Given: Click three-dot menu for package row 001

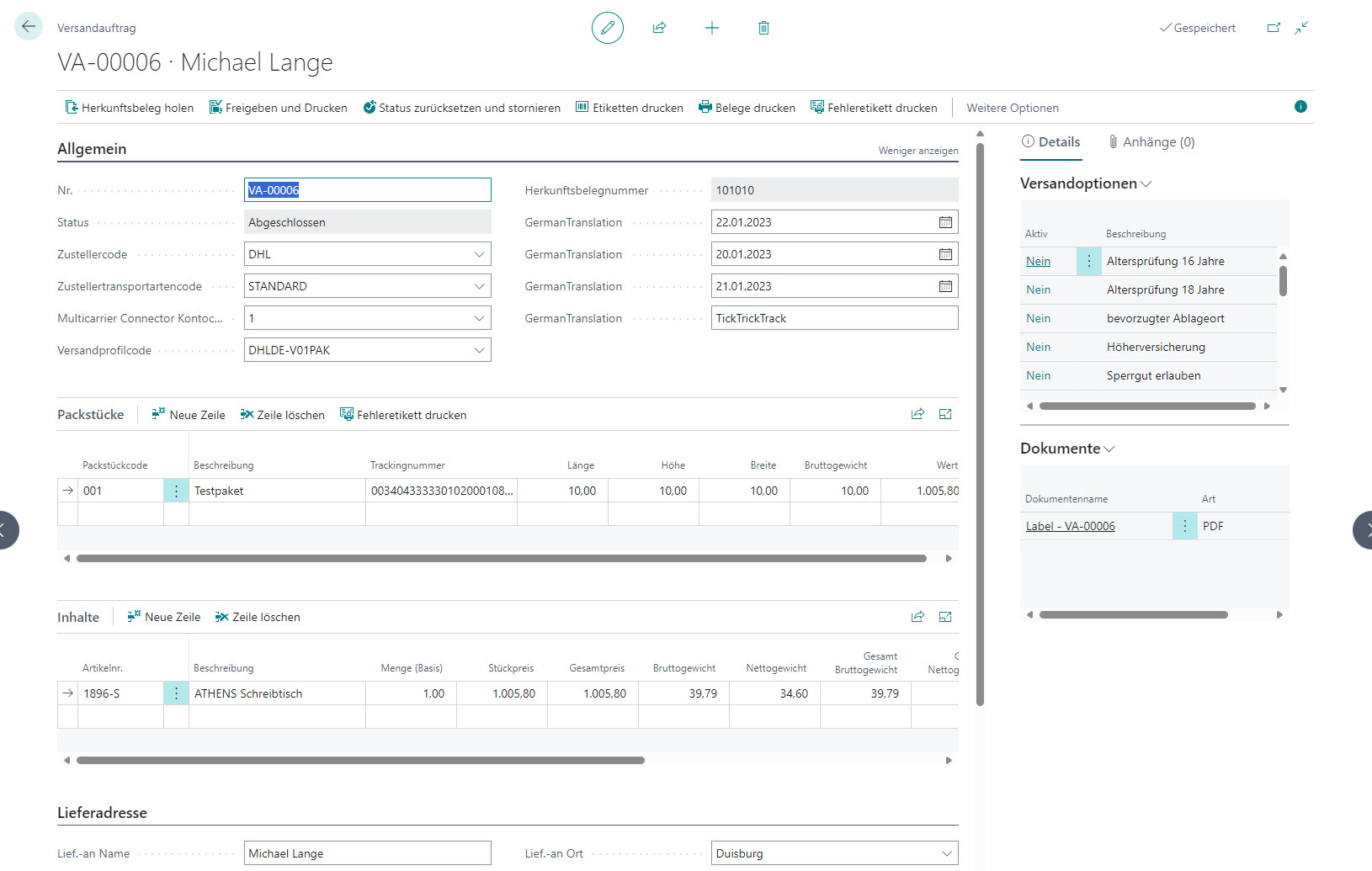Looking at the screenshot, I should (x=176, y=491).
